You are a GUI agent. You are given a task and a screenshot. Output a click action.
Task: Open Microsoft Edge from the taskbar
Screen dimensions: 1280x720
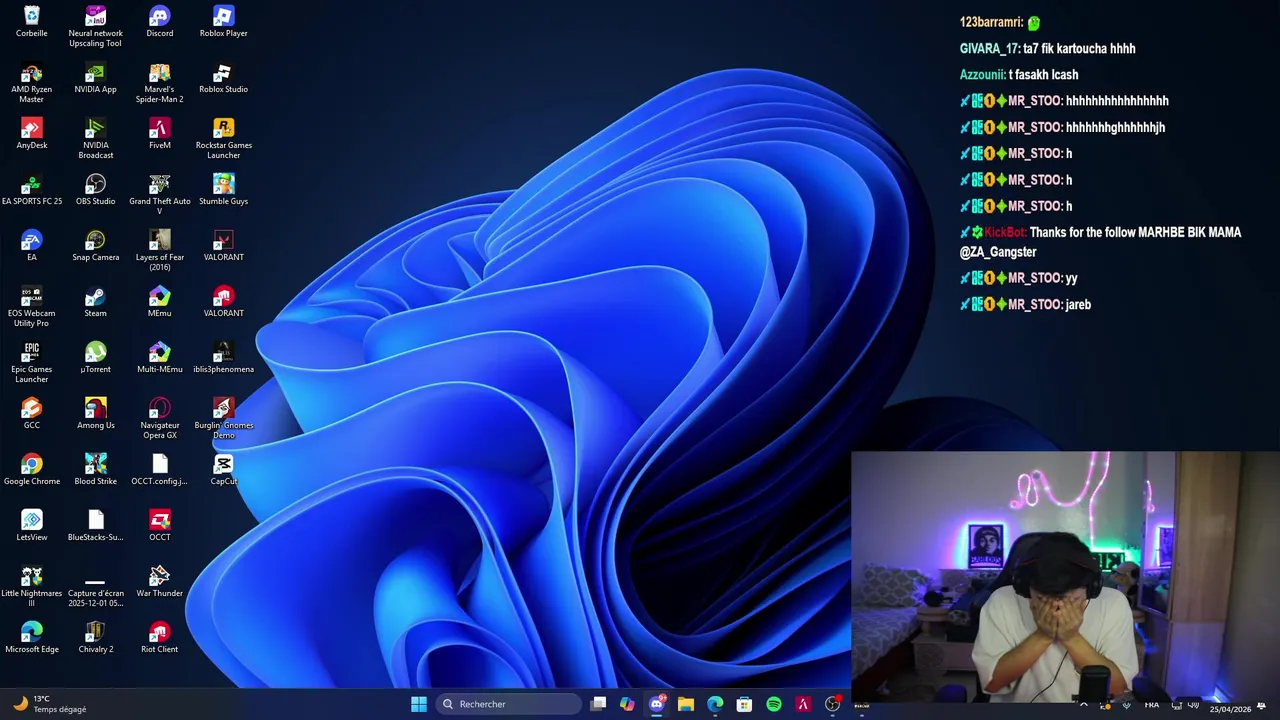(715, 704)
